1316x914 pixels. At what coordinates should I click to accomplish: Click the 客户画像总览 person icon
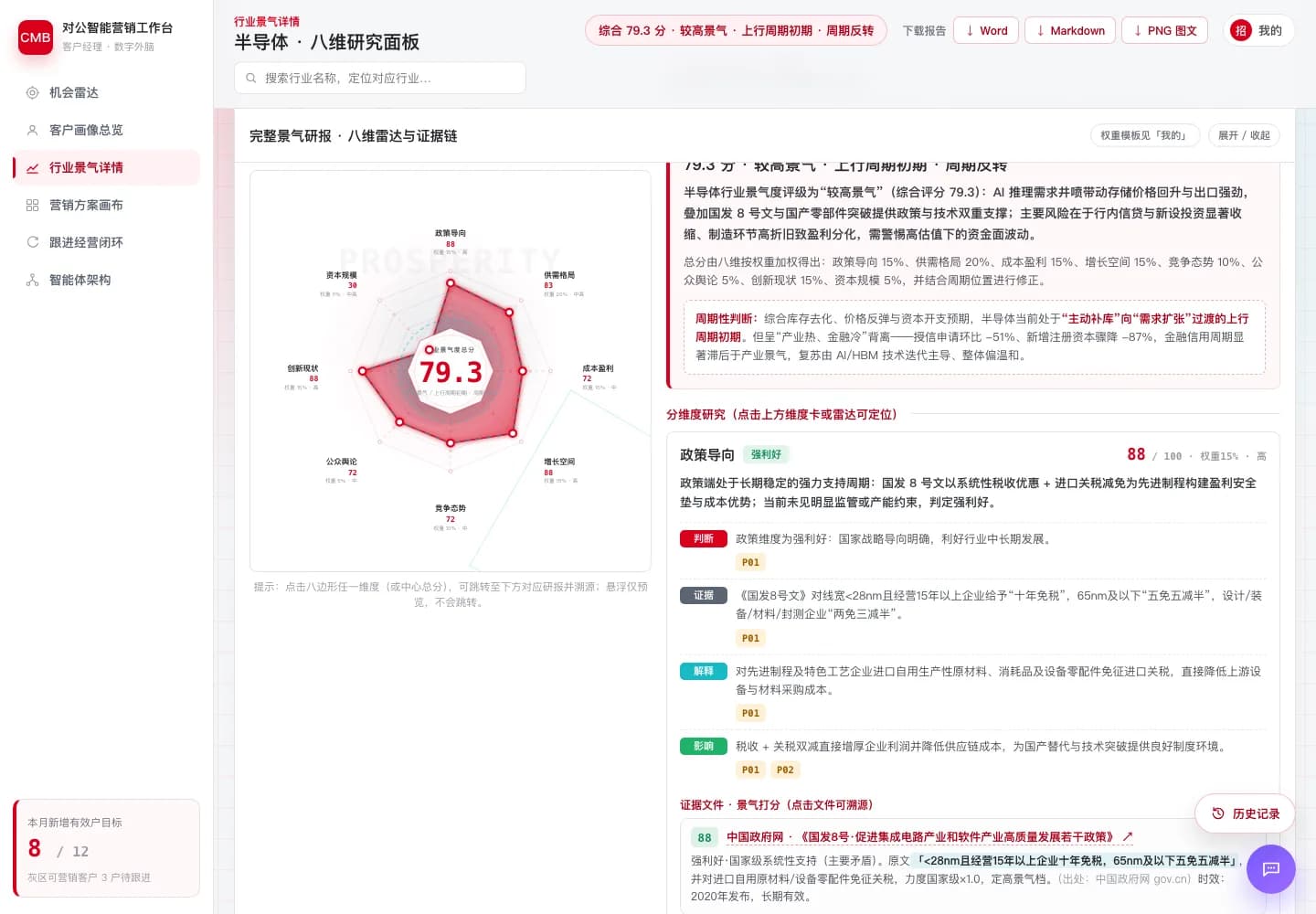32,130
